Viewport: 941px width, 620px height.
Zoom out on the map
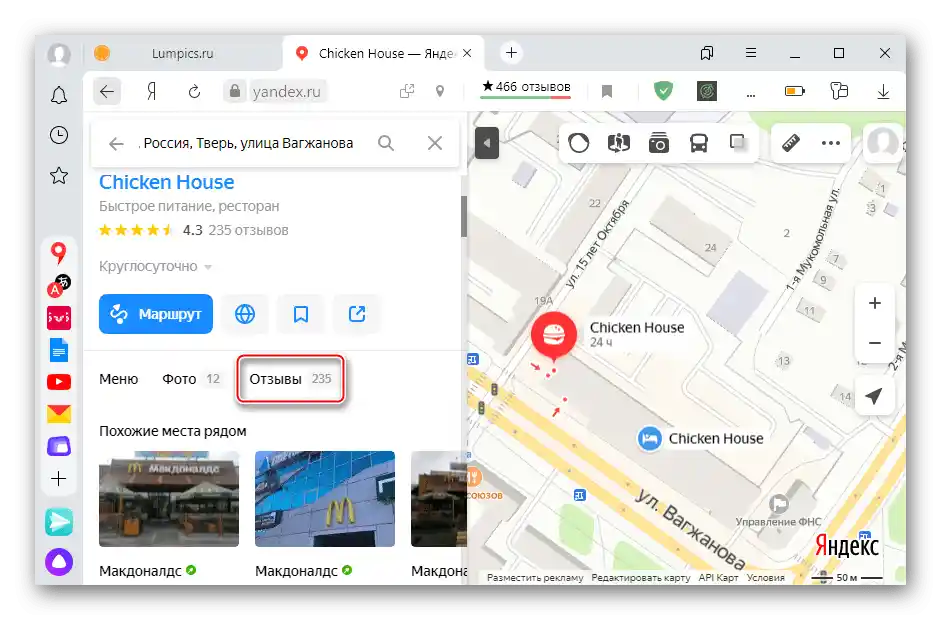click(x=874, y=343)
